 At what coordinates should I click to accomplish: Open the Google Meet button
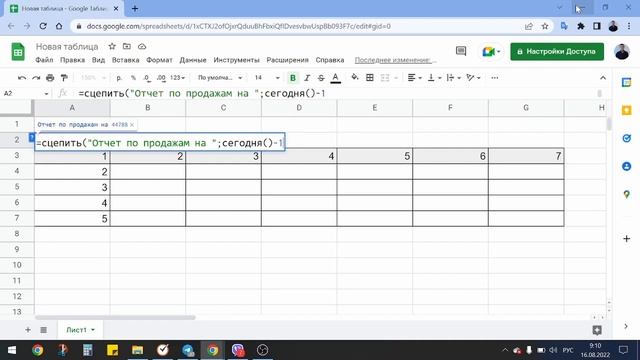[x=491, y=52]
